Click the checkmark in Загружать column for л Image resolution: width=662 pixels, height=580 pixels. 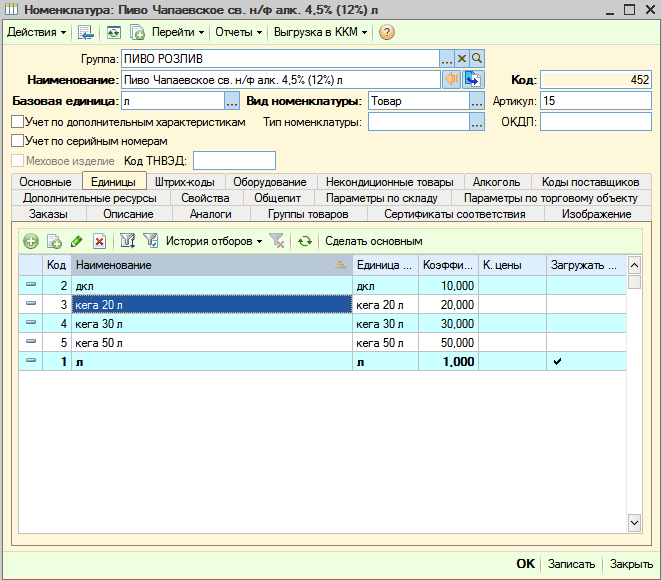557,361
